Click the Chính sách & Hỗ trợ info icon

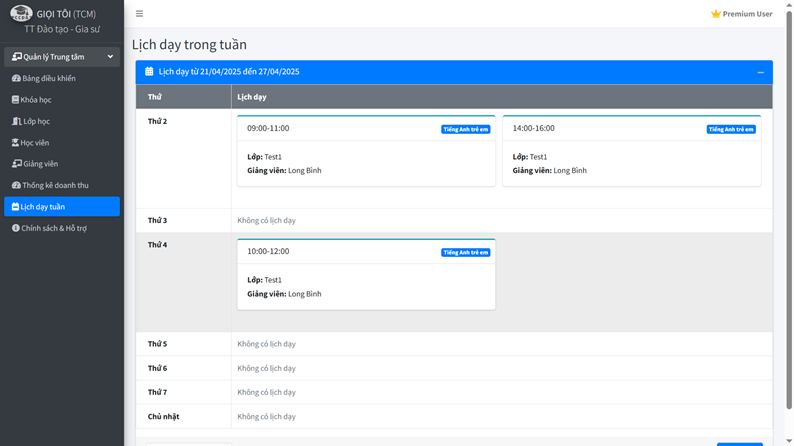(x=15, y=228)
